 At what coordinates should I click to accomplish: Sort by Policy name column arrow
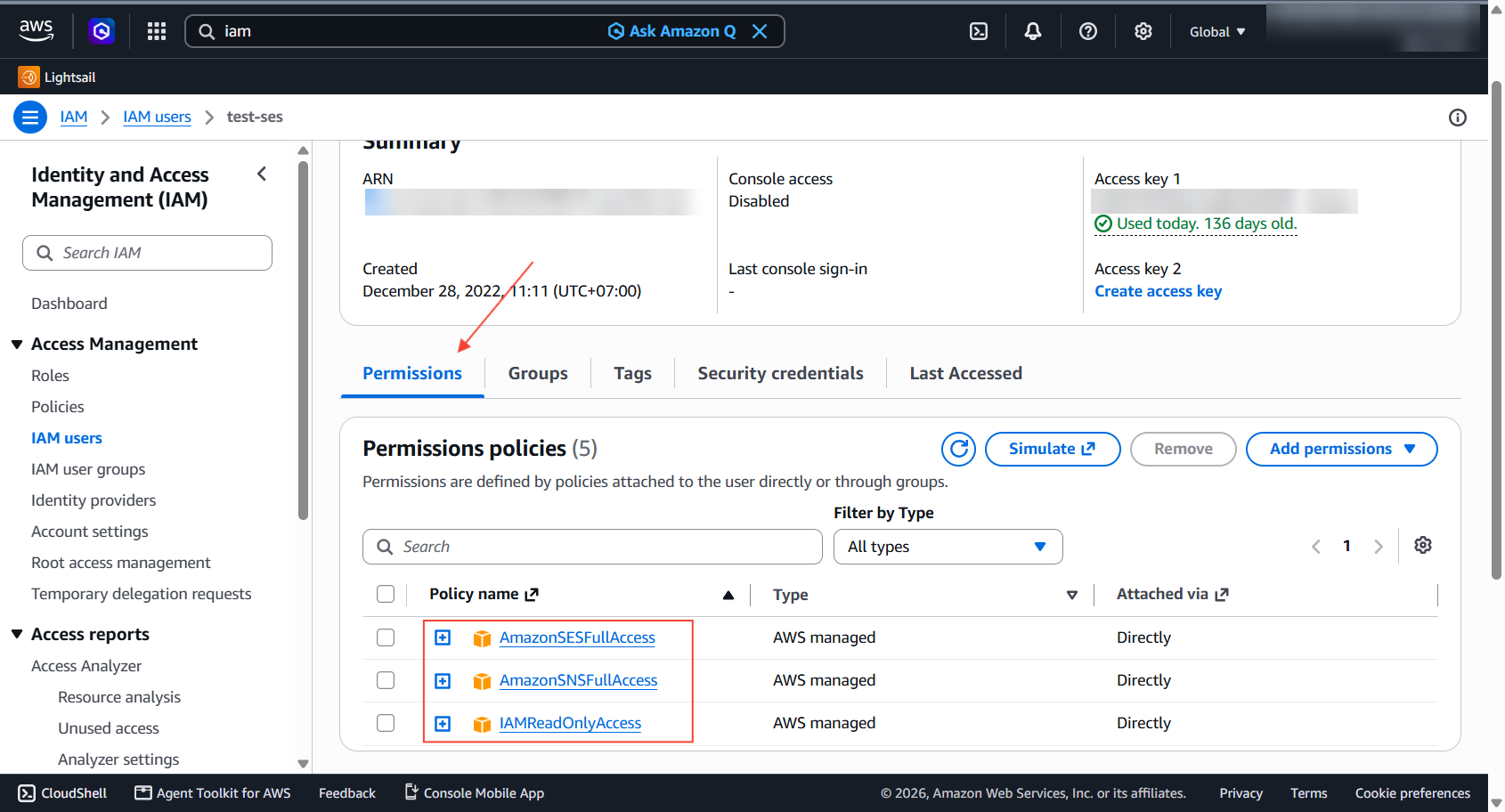[728, 595]
